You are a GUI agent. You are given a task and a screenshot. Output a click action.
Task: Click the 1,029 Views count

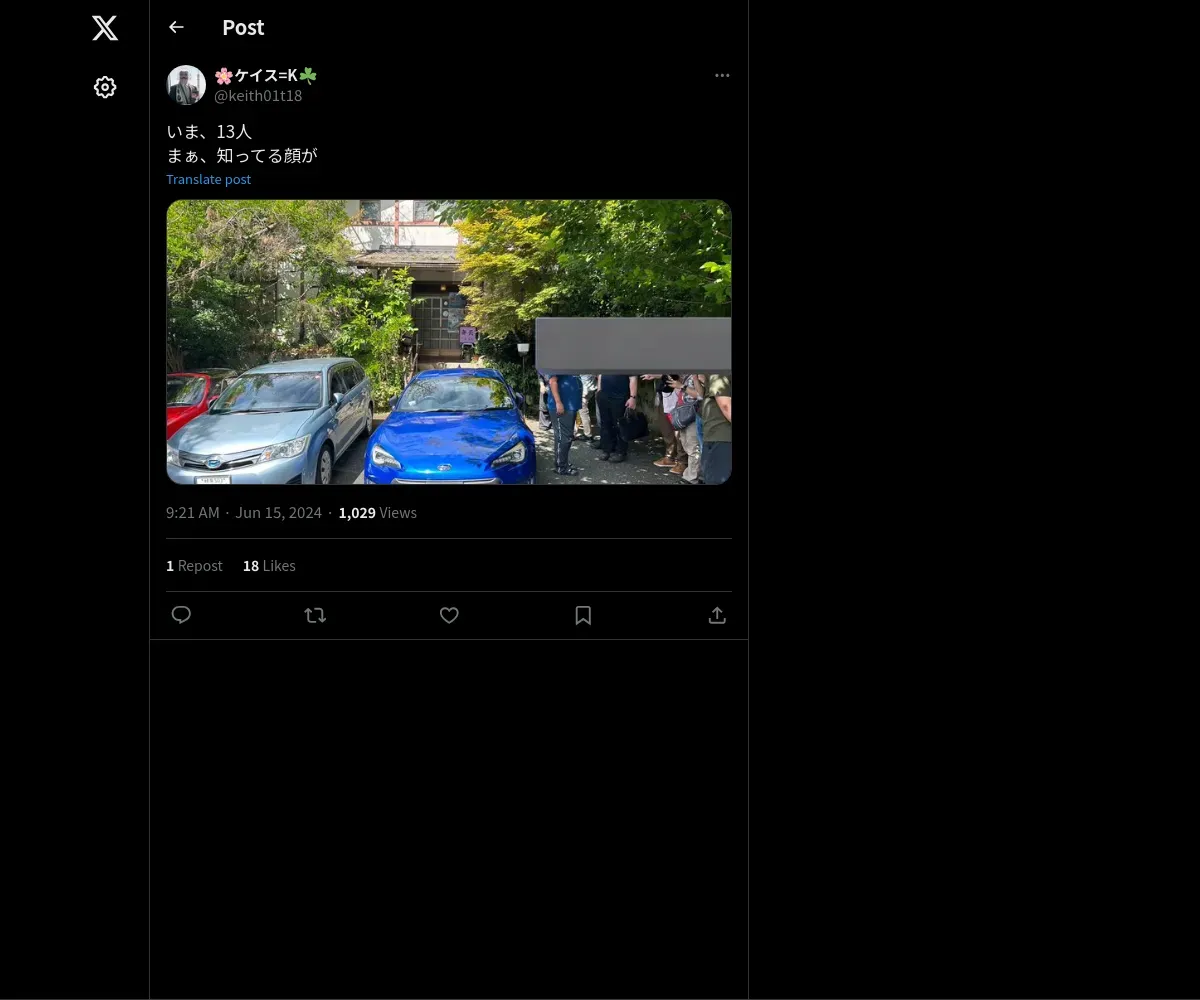click(x=377, y=512)
